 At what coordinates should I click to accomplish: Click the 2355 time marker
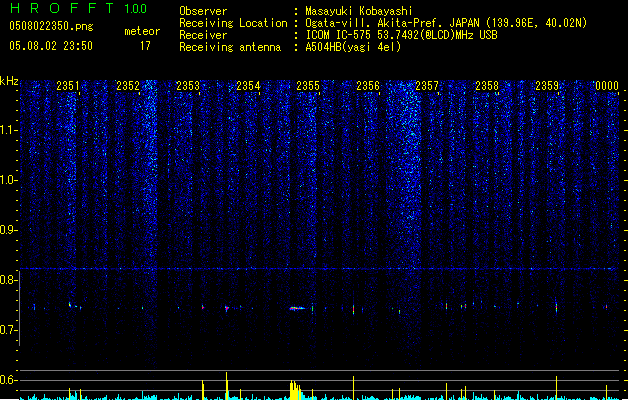pyautogui.click(x=308, y=86)
